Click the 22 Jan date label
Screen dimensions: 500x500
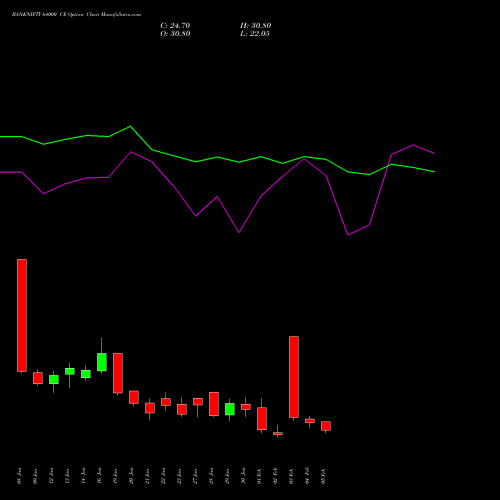pos(163,476)
